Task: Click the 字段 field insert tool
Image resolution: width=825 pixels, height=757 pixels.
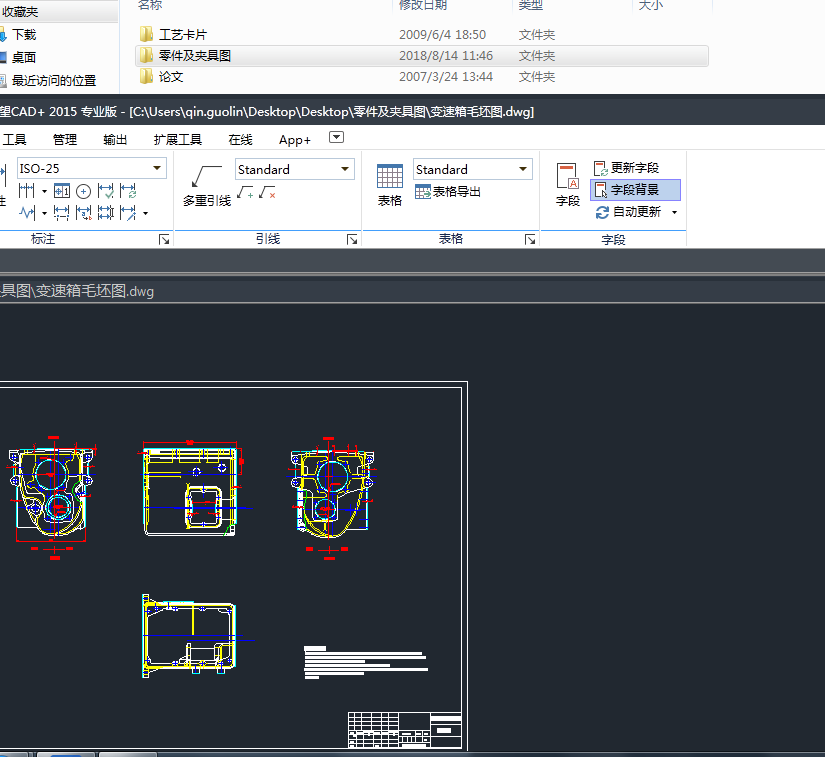Action: pyautogui.click(x=568, y=185)
